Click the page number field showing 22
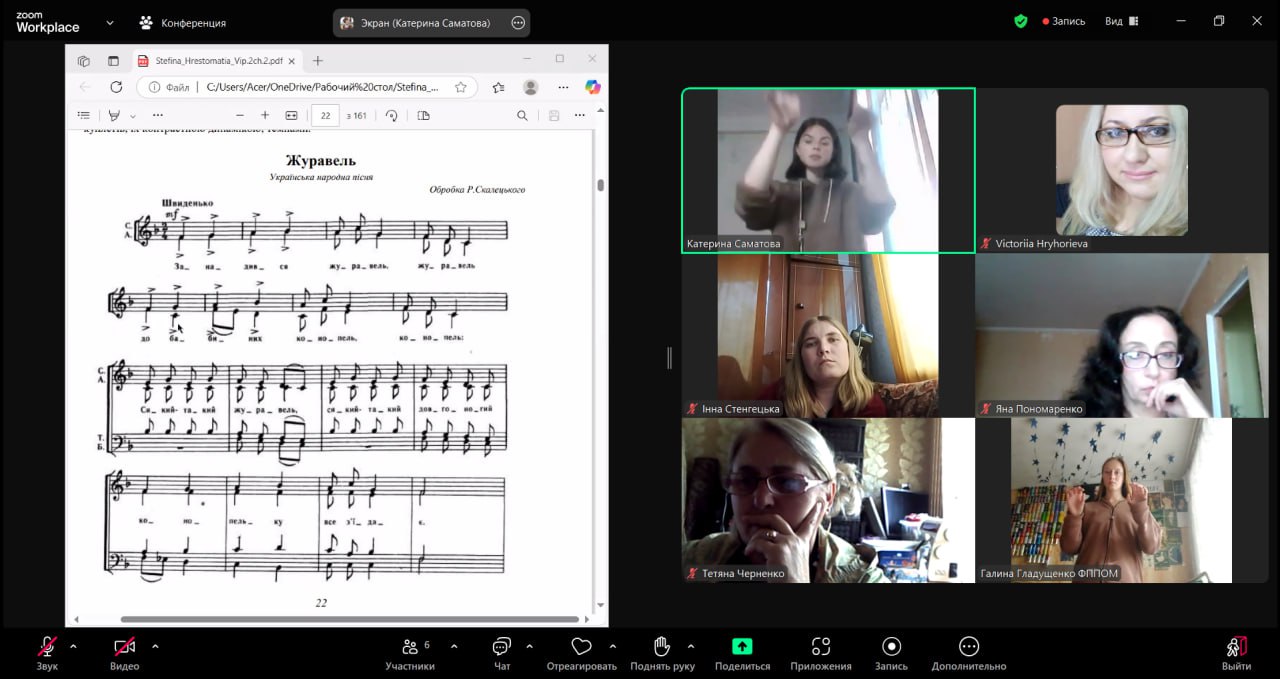 [x=326, y=115]
